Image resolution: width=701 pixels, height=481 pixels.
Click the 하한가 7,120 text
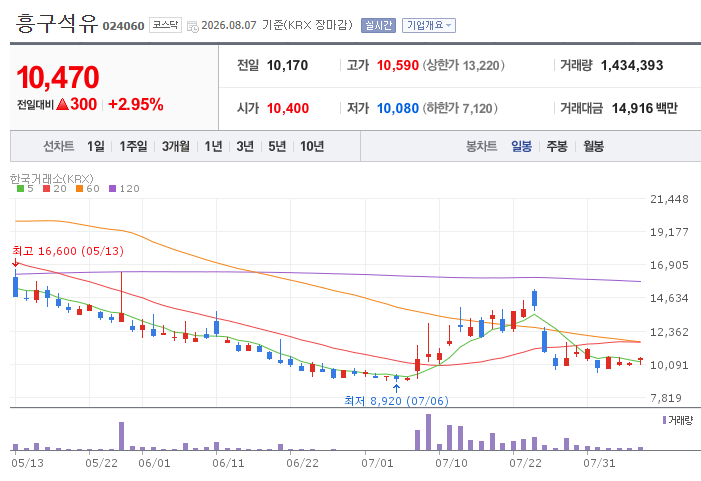pyautogui.click(x=460, y=108)
